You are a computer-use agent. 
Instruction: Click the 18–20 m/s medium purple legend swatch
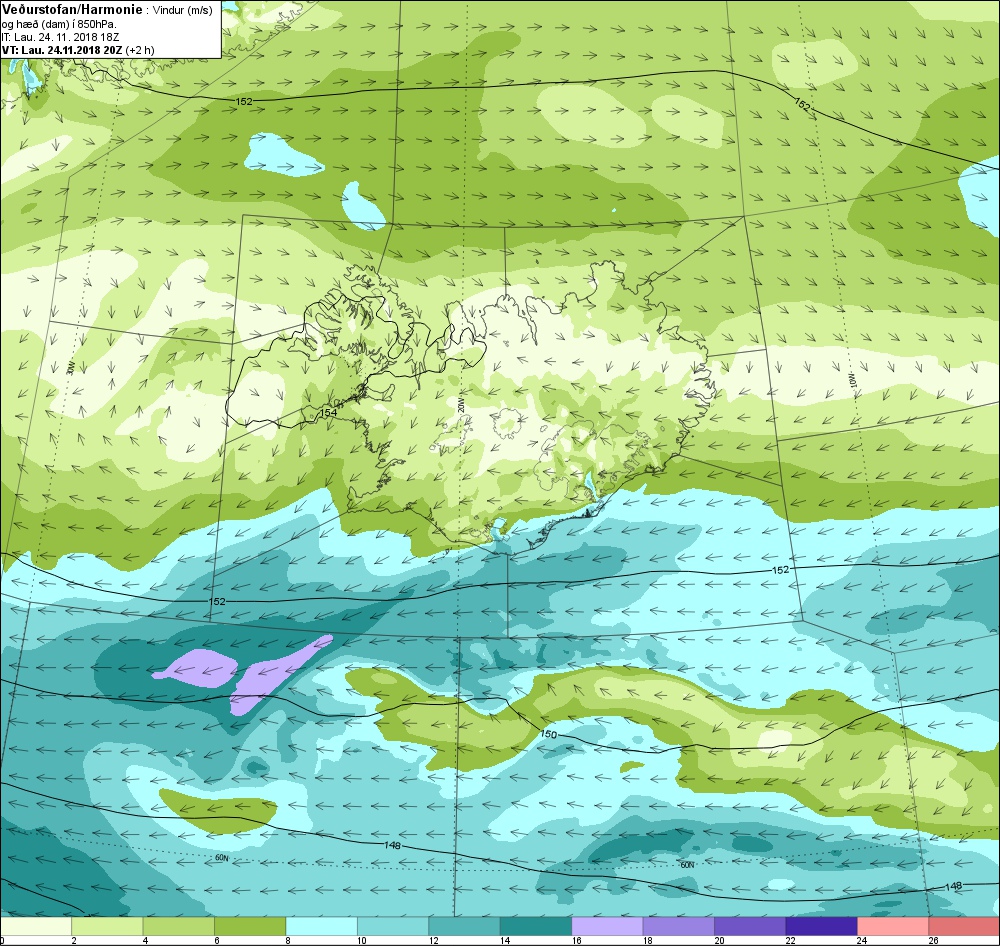(x=679, y=926)
